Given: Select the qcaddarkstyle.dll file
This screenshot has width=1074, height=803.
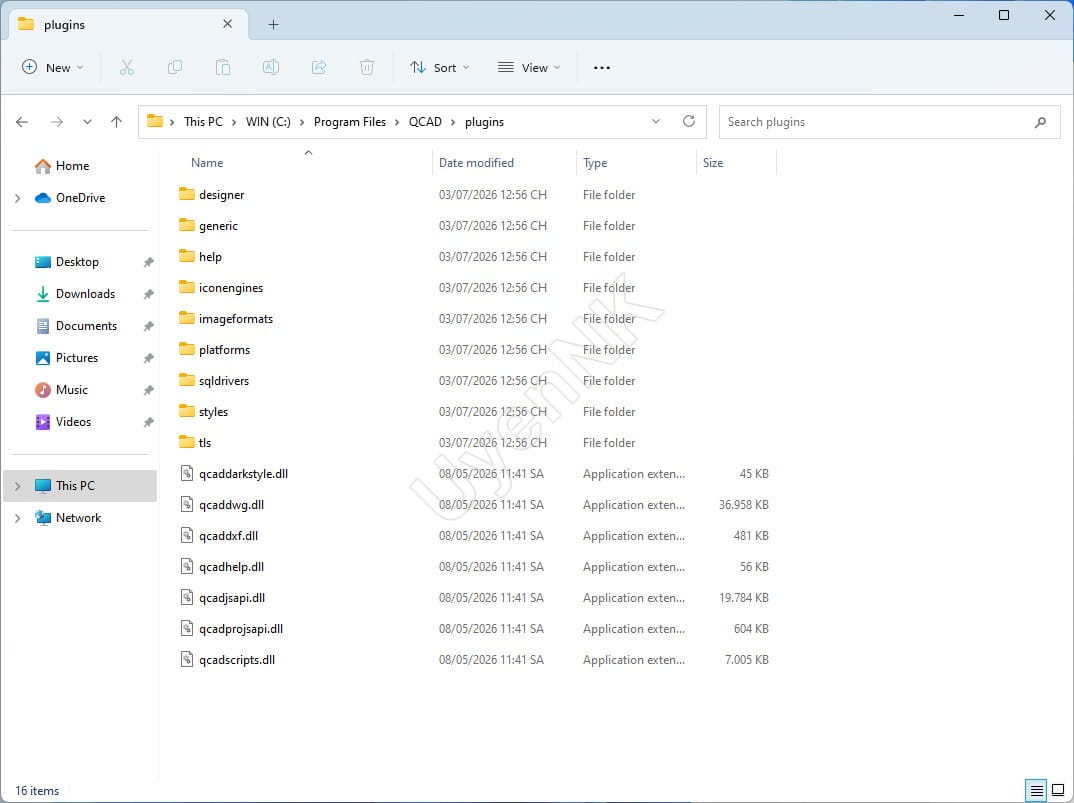Looking at the screenshot, I should (243, 474).
